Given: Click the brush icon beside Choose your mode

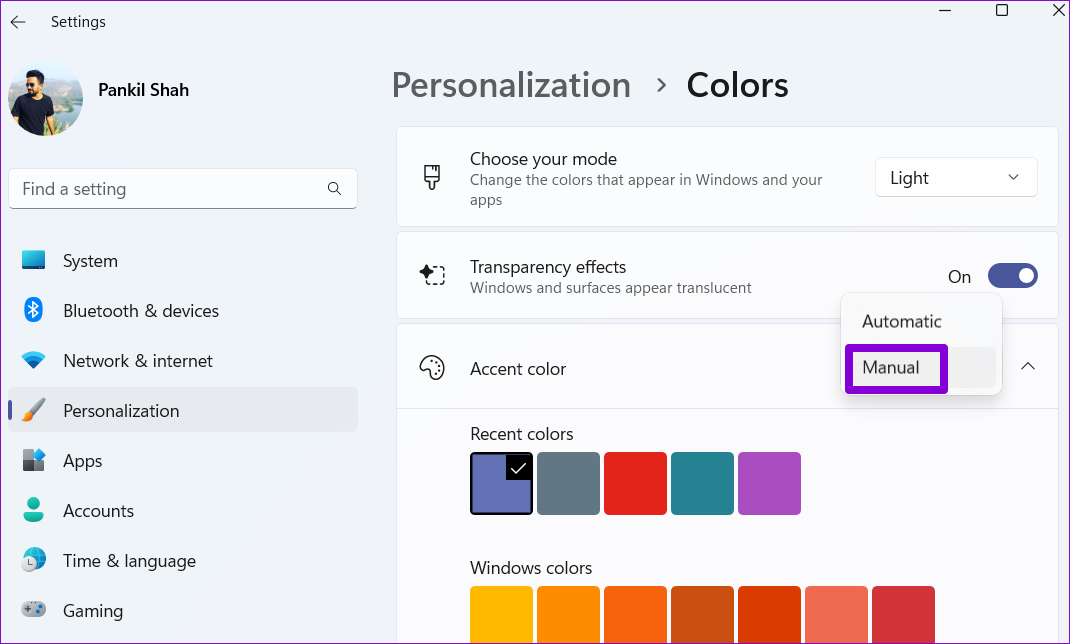Looking at the screenshot, I should tap(432, 177).
